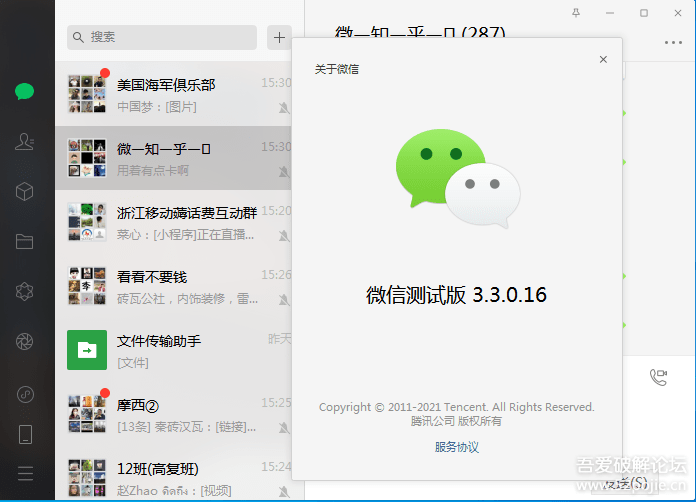
Task: Click 腾讯公司 版权所有 text
Action: click(456, 421)
